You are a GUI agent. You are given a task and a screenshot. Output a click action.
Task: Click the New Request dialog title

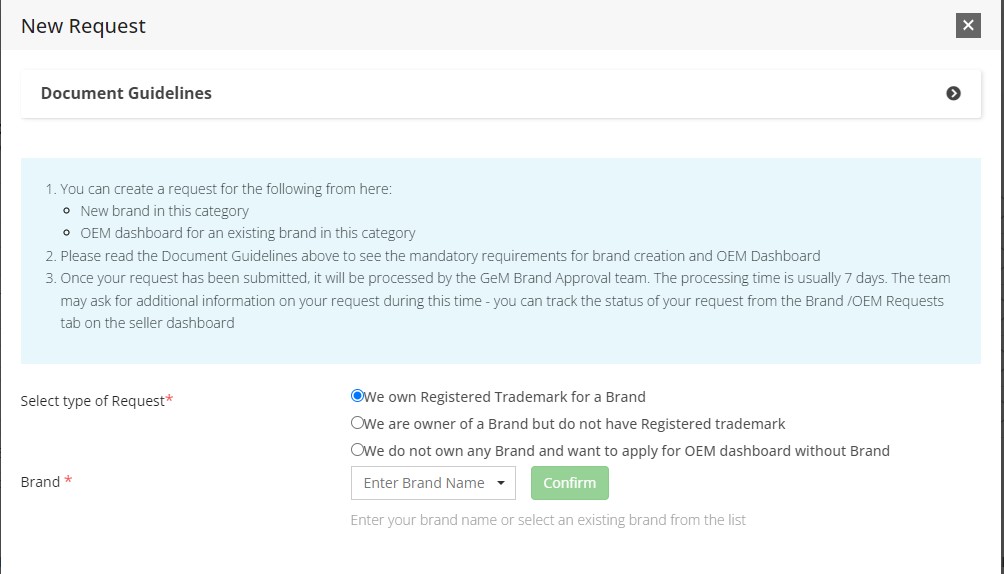point(83,26)
